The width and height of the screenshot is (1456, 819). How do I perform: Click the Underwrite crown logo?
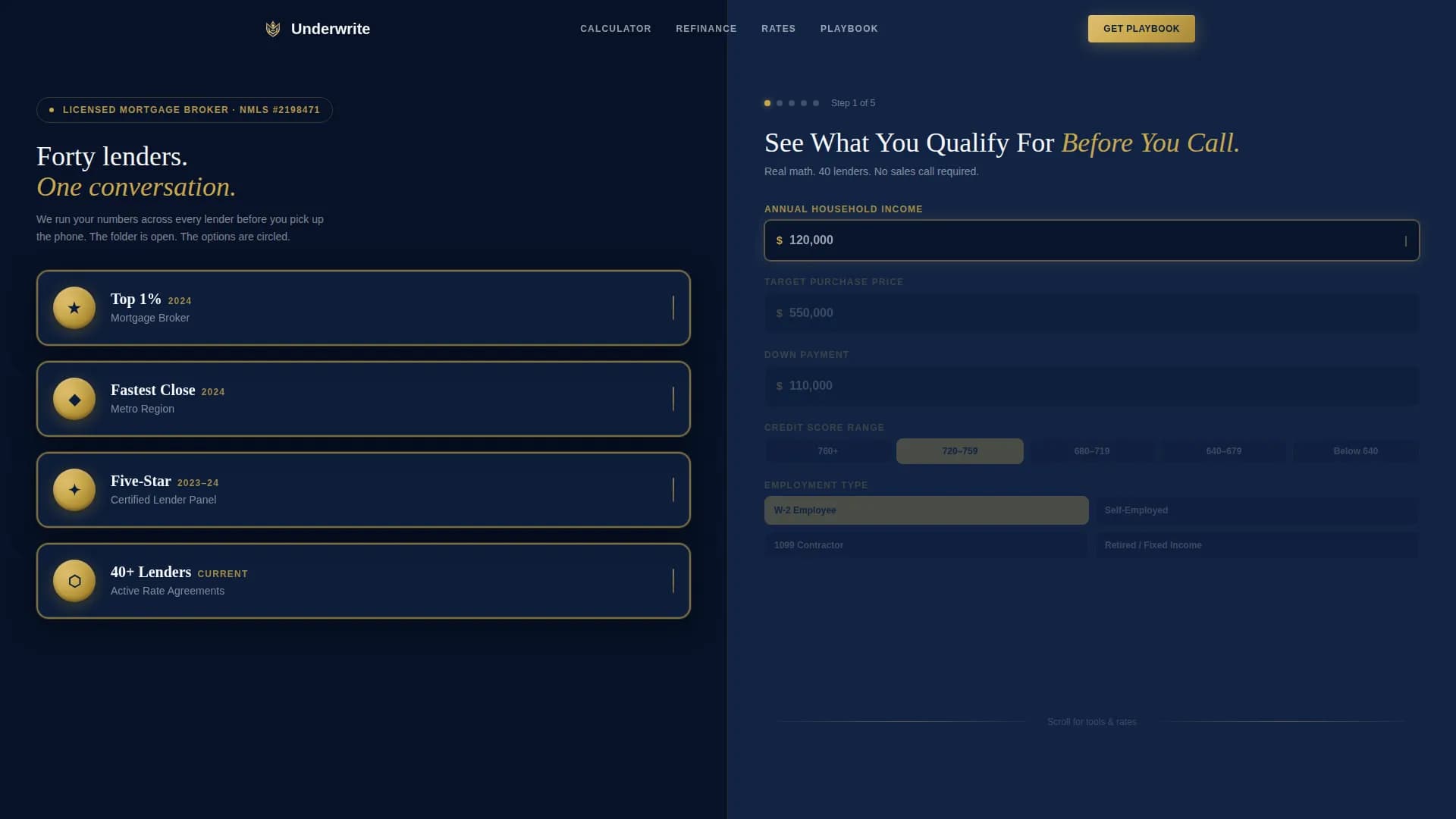273,29
